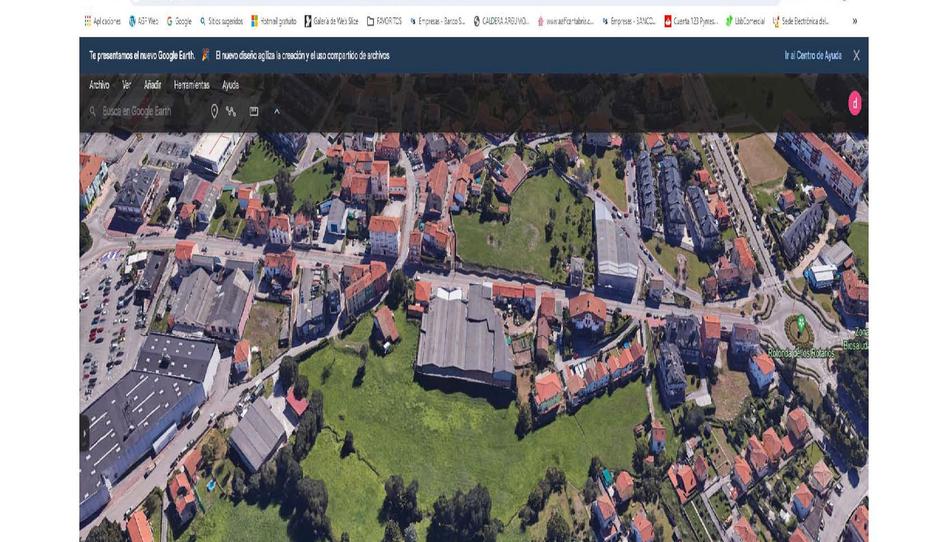Image resolution: width=948 pixels, height=542 pixels.
Task: Click the add placemark pin icon
Action: [214, 111]
